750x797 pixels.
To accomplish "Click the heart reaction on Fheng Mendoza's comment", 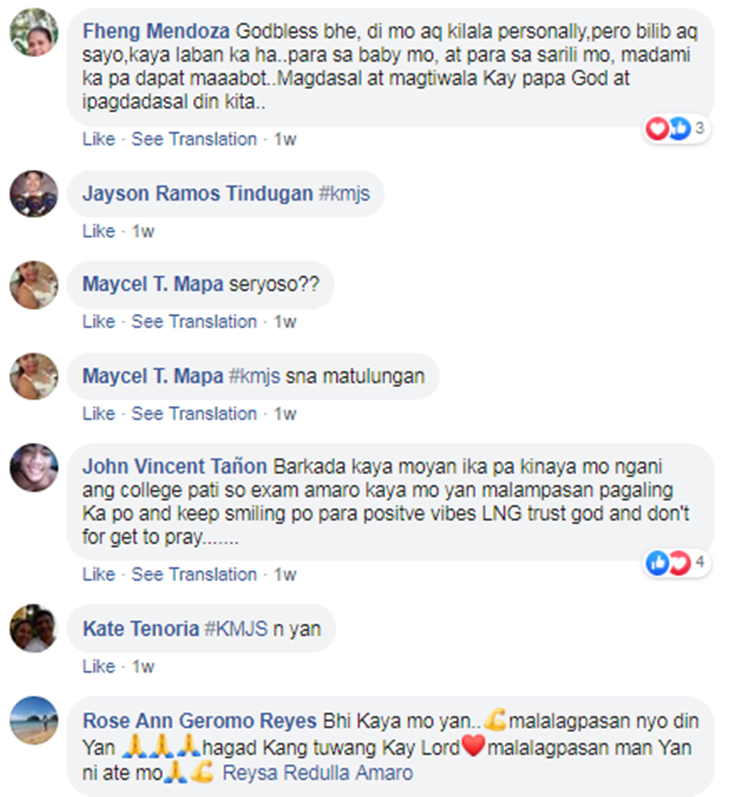I will 657,128.
